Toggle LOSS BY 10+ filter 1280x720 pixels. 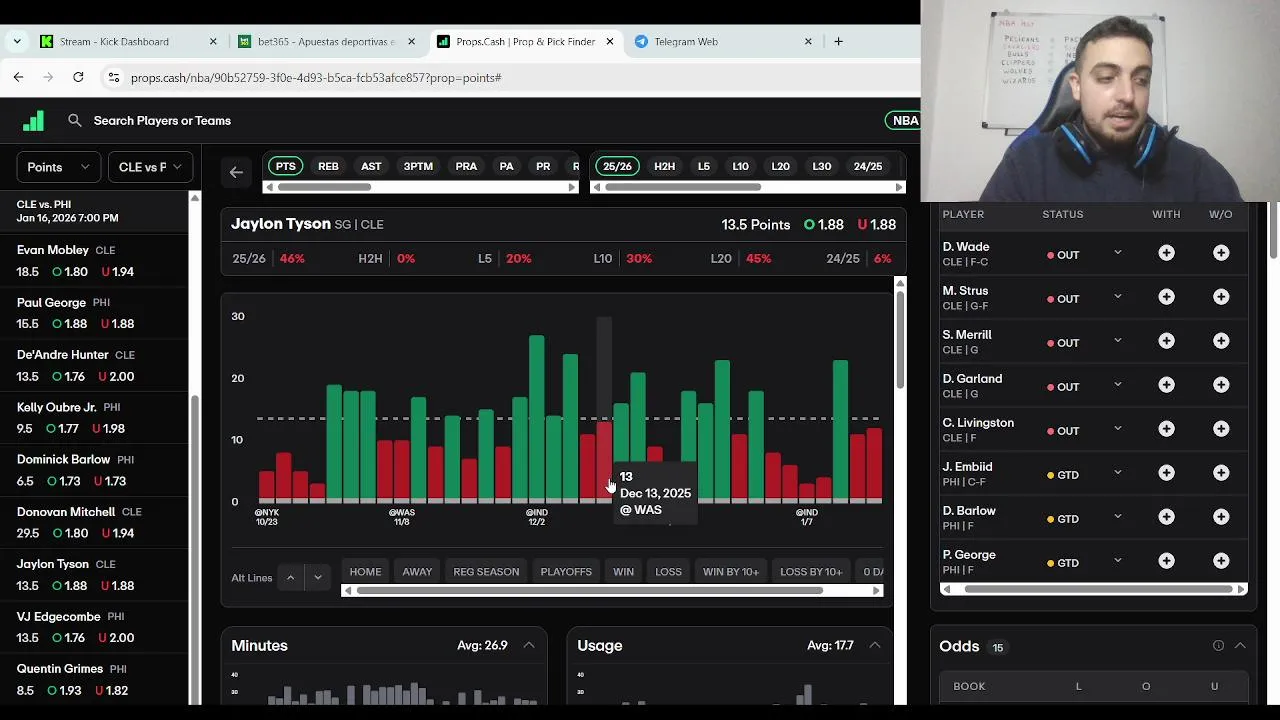coord(811,572)
